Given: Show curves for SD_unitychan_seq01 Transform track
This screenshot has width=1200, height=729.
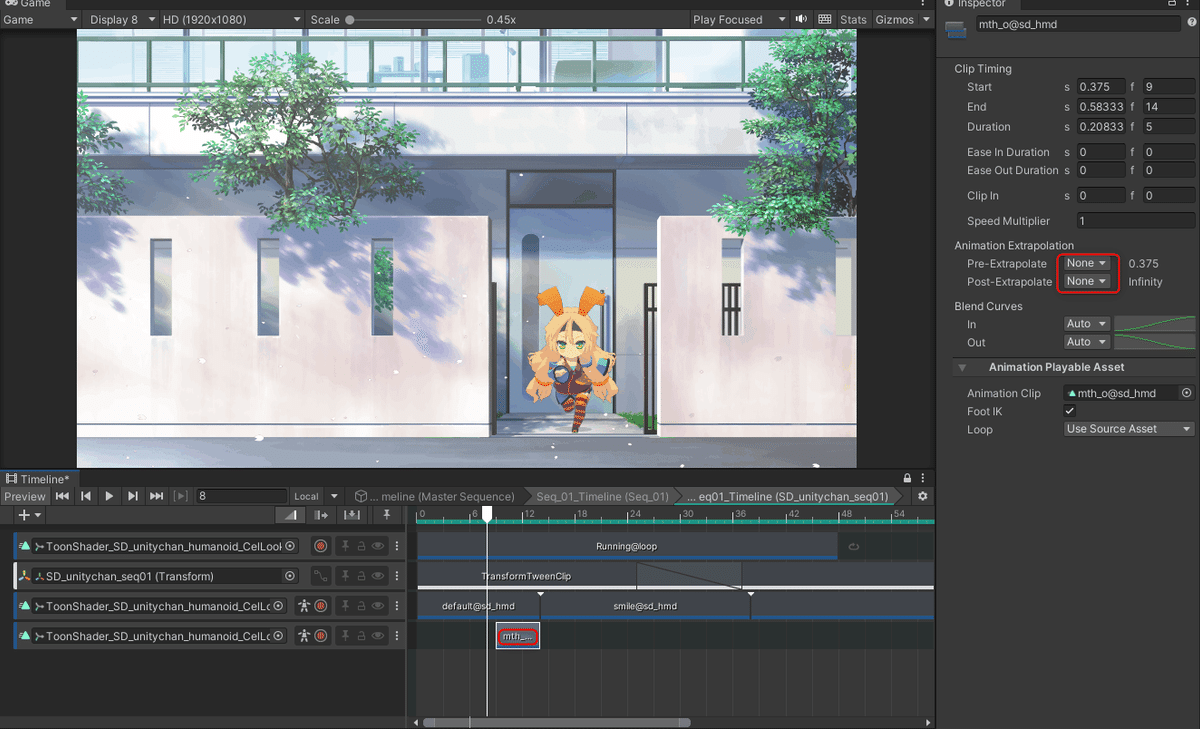Looking at the screenshot, I should click(321, 576).
